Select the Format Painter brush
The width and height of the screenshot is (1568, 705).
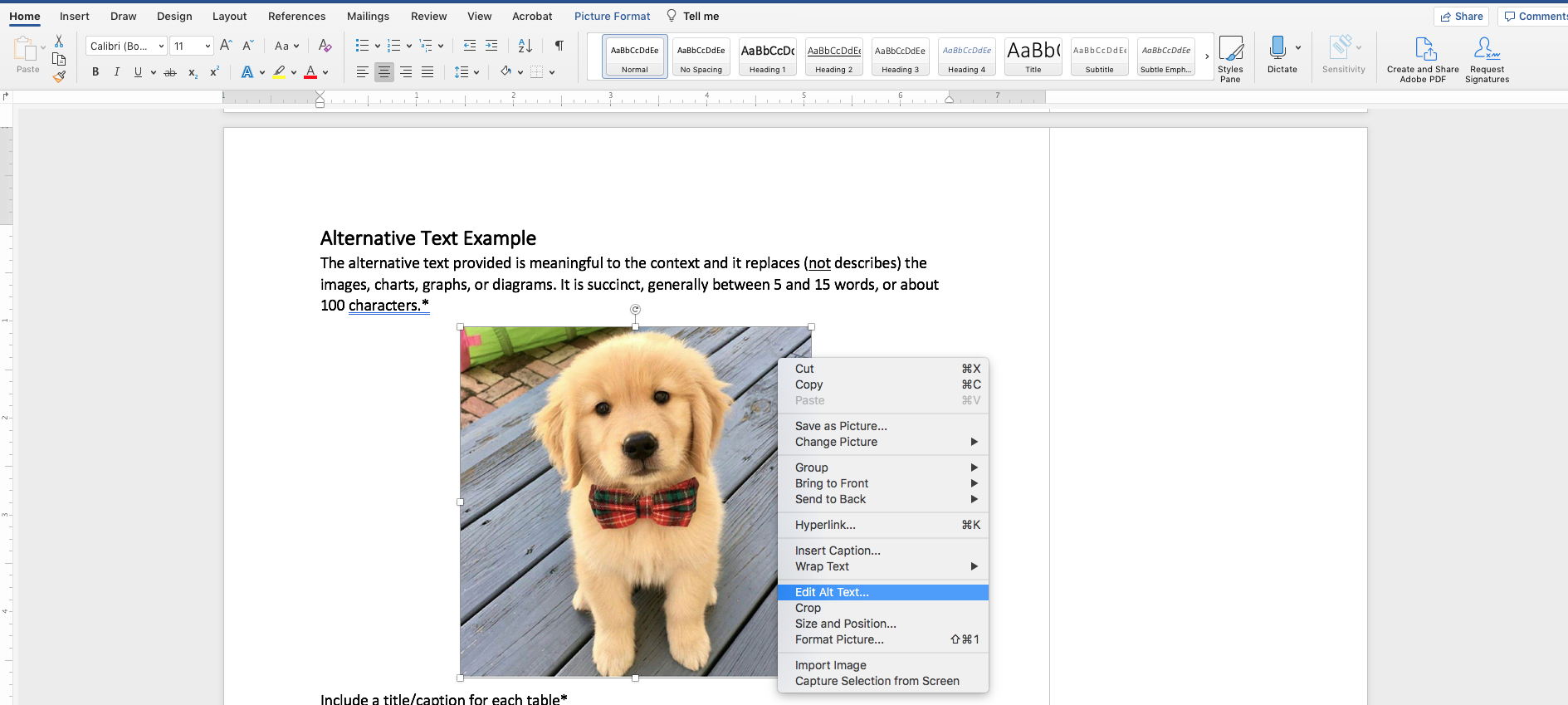59,76
